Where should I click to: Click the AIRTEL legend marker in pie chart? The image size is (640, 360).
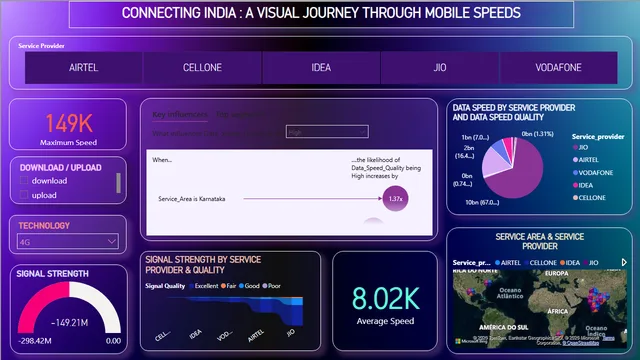576,160
